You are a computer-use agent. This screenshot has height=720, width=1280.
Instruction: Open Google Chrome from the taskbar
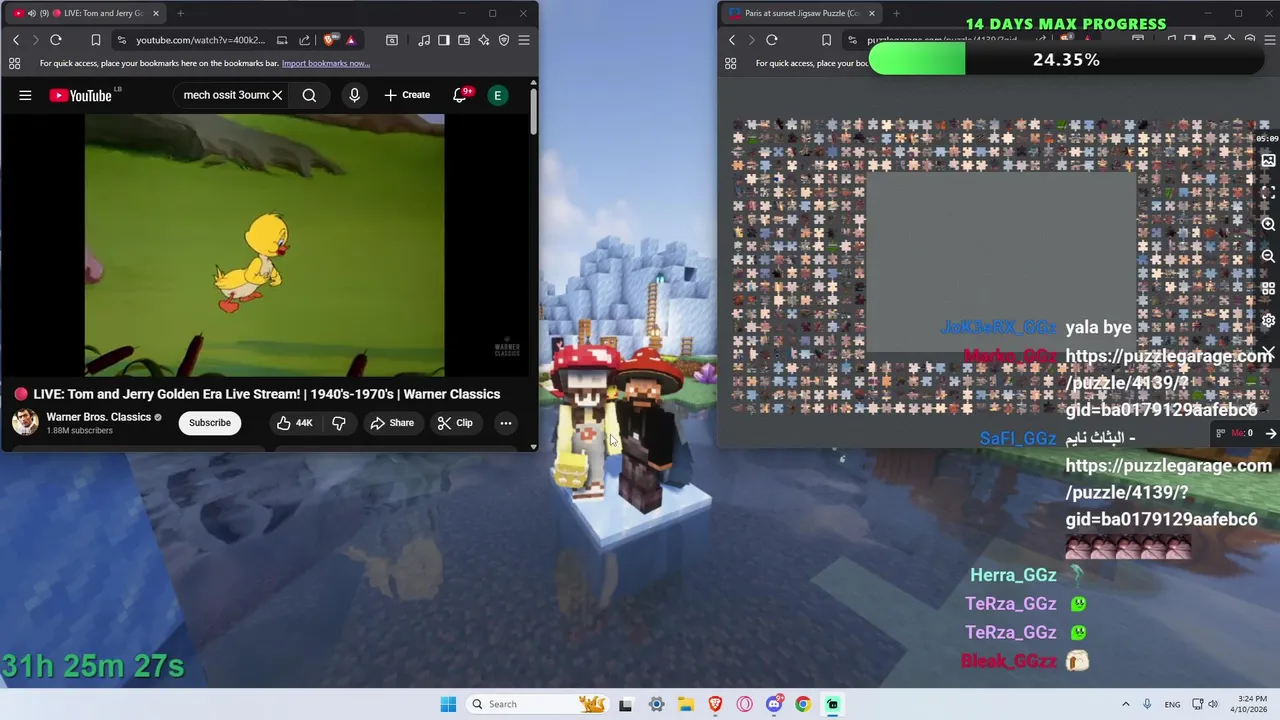(x=803, y=704)
